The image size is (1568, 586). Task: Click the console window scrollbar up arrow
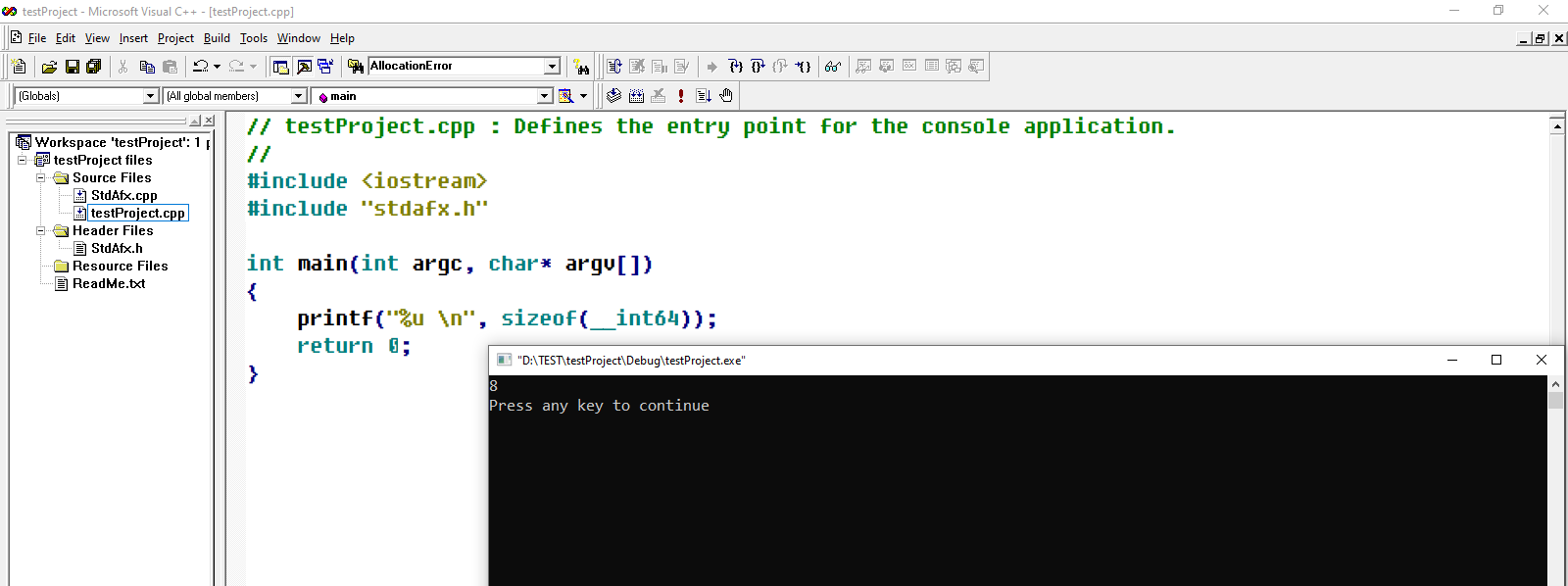[x=1555, y=384]
